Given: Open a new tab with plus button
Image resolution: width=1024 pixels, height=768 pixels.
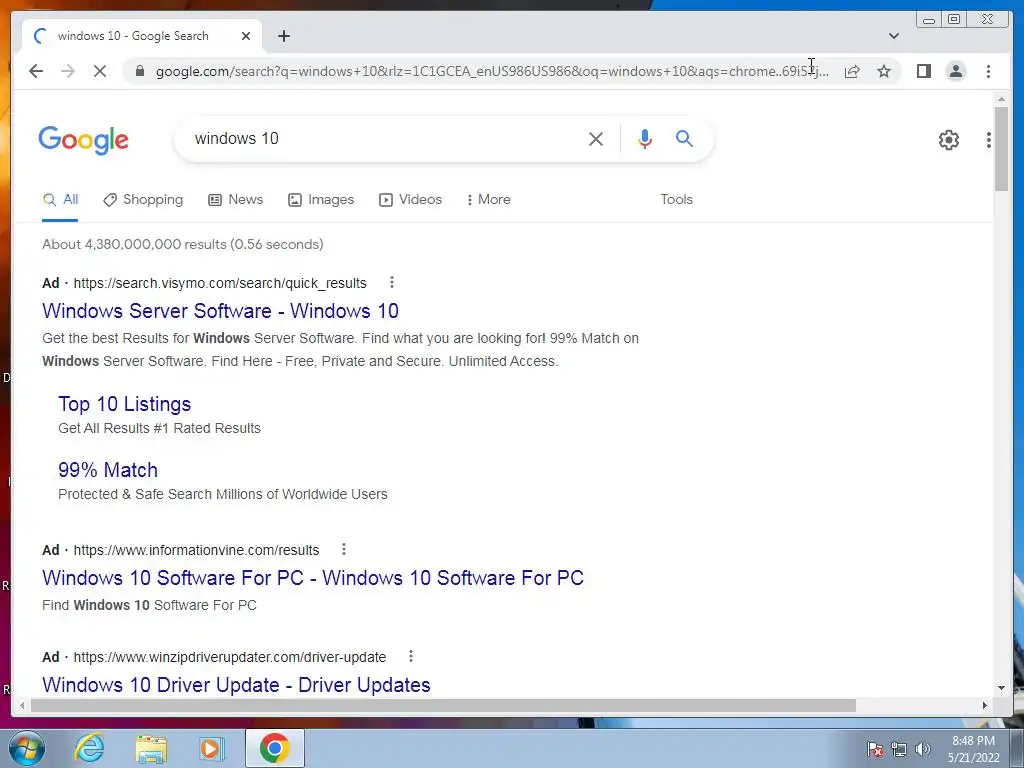Looking at the screenshot, I should point(283,36).
